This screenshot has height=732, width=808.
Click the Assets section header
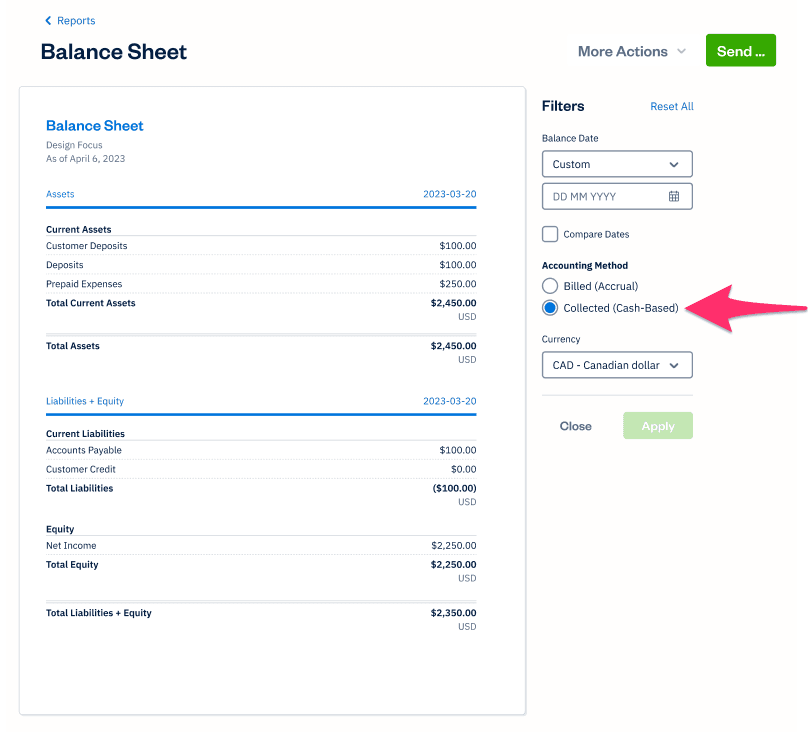coord(60,194)
